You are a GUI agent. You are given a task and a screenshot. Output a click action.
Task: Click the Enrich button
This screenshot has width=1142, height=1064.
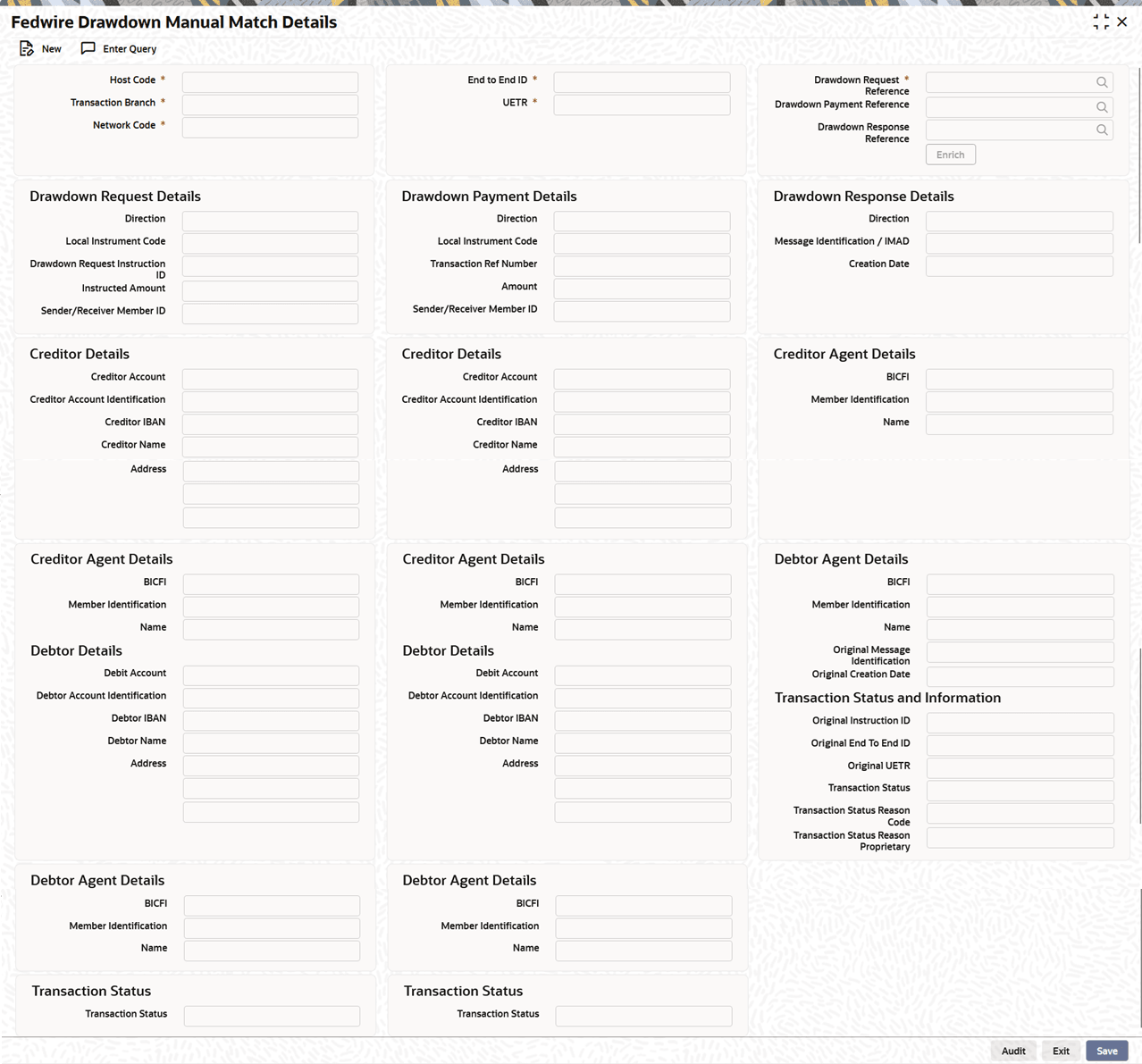(950, 155)
